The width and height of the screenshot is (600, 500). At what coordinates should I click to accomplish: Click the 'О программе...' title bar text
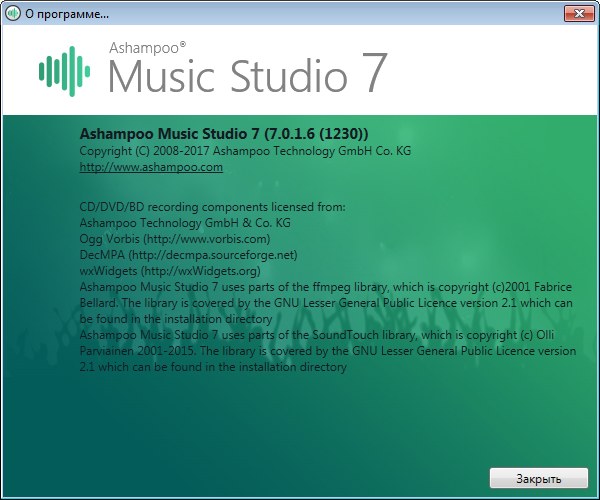coord(66,14)
